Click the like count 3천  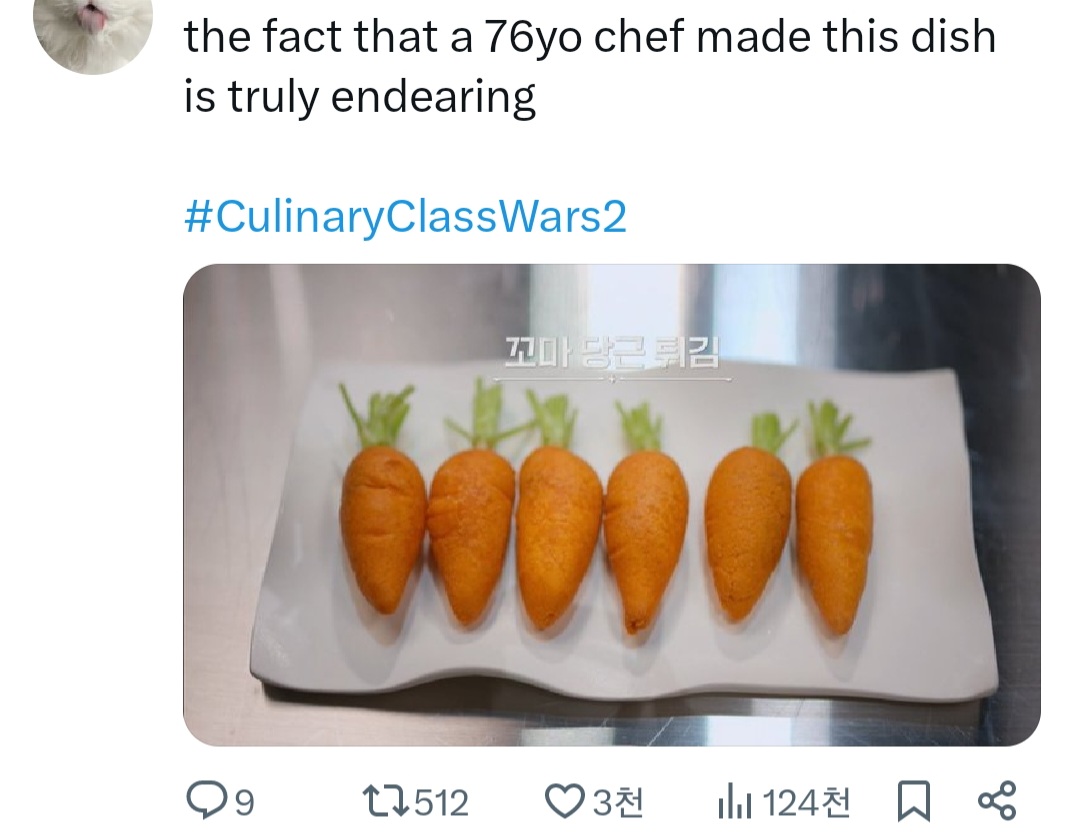pos(619,801)
